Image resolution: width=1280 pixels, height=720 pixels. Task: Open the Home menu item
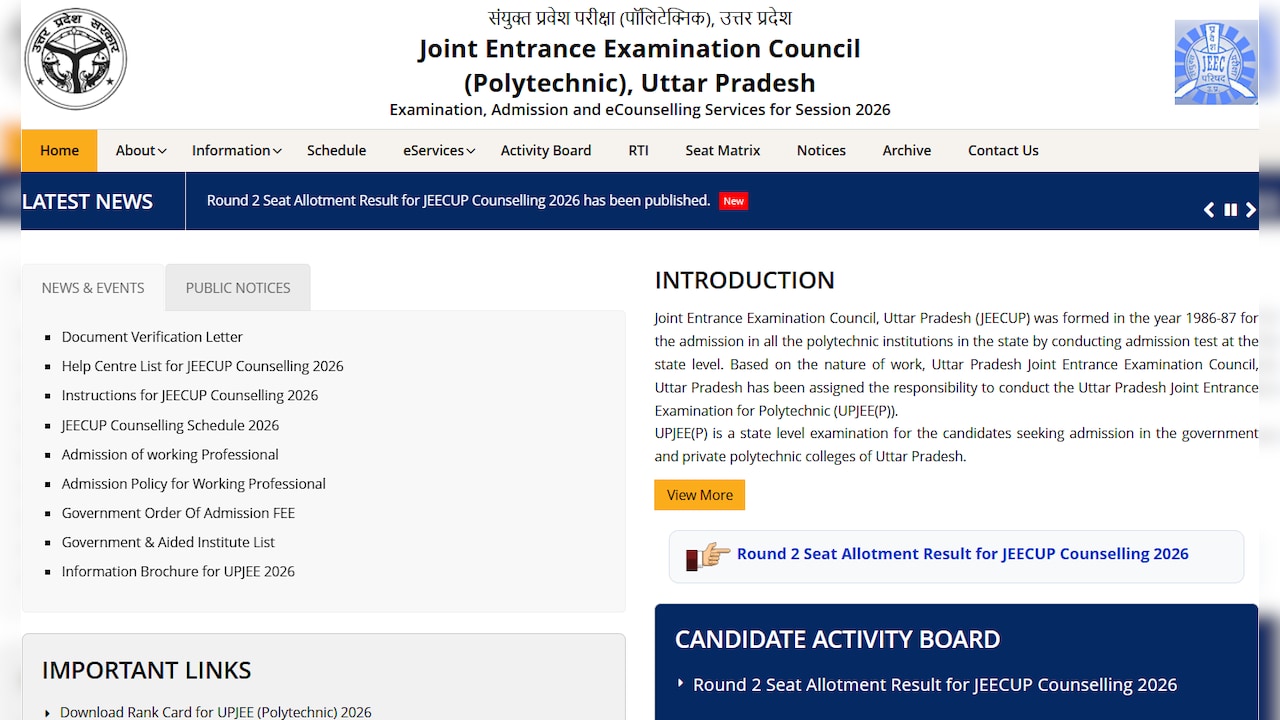59,150
